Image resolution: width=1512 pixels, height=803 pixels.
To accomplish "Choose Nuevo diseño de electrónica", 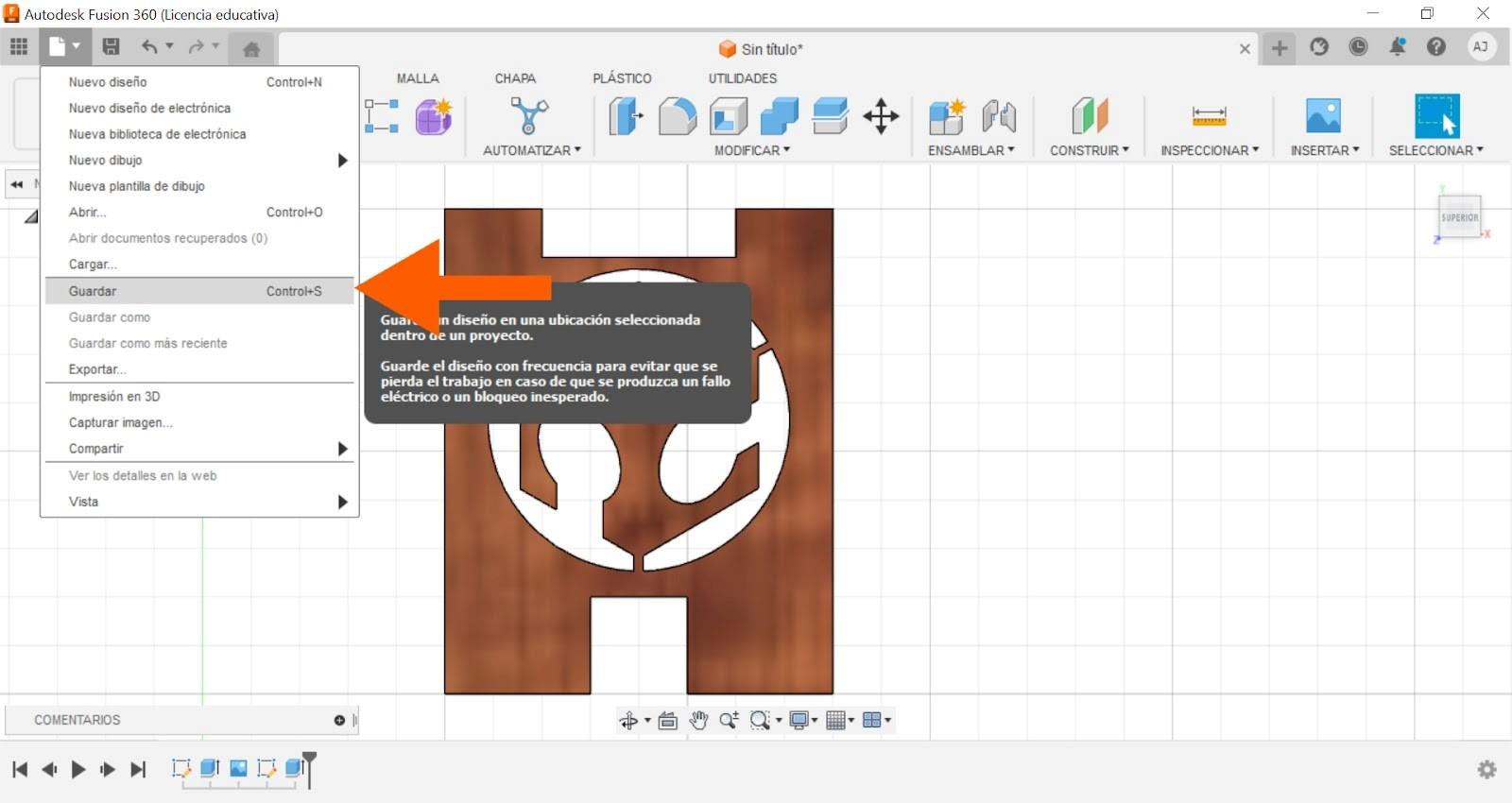I will click(x=199, y=109).
